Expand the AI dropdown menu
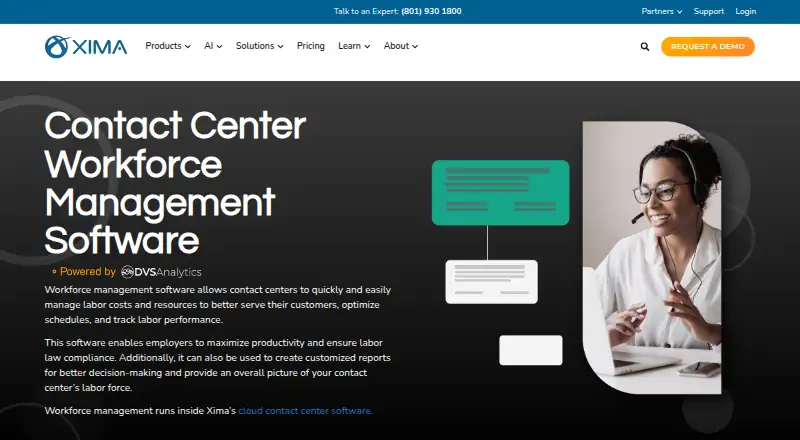This screenshot has height=440, width=800. pyautogui.click(x=213, y=46)
